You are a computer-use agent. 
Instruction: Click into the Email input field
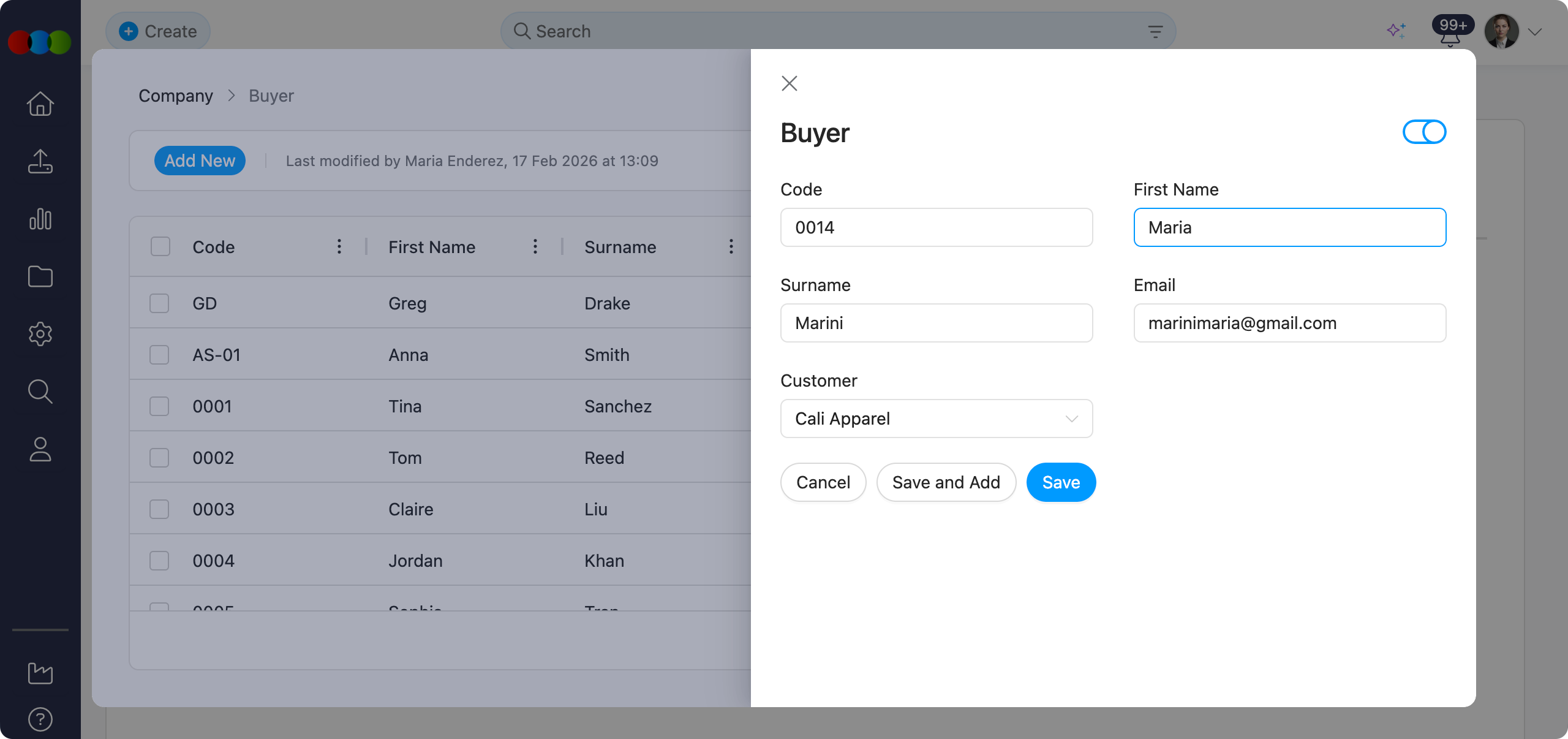pyautogui.click(x=1290, y=323)
